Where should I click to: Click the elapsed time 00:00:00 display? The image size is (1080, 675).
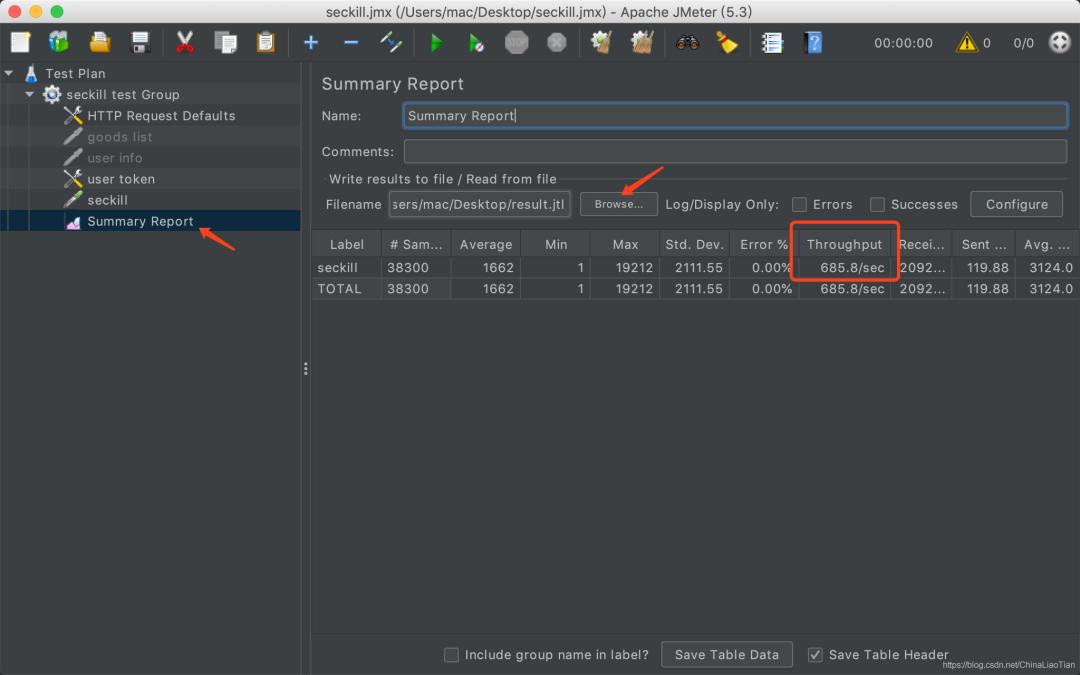(903, 43)
